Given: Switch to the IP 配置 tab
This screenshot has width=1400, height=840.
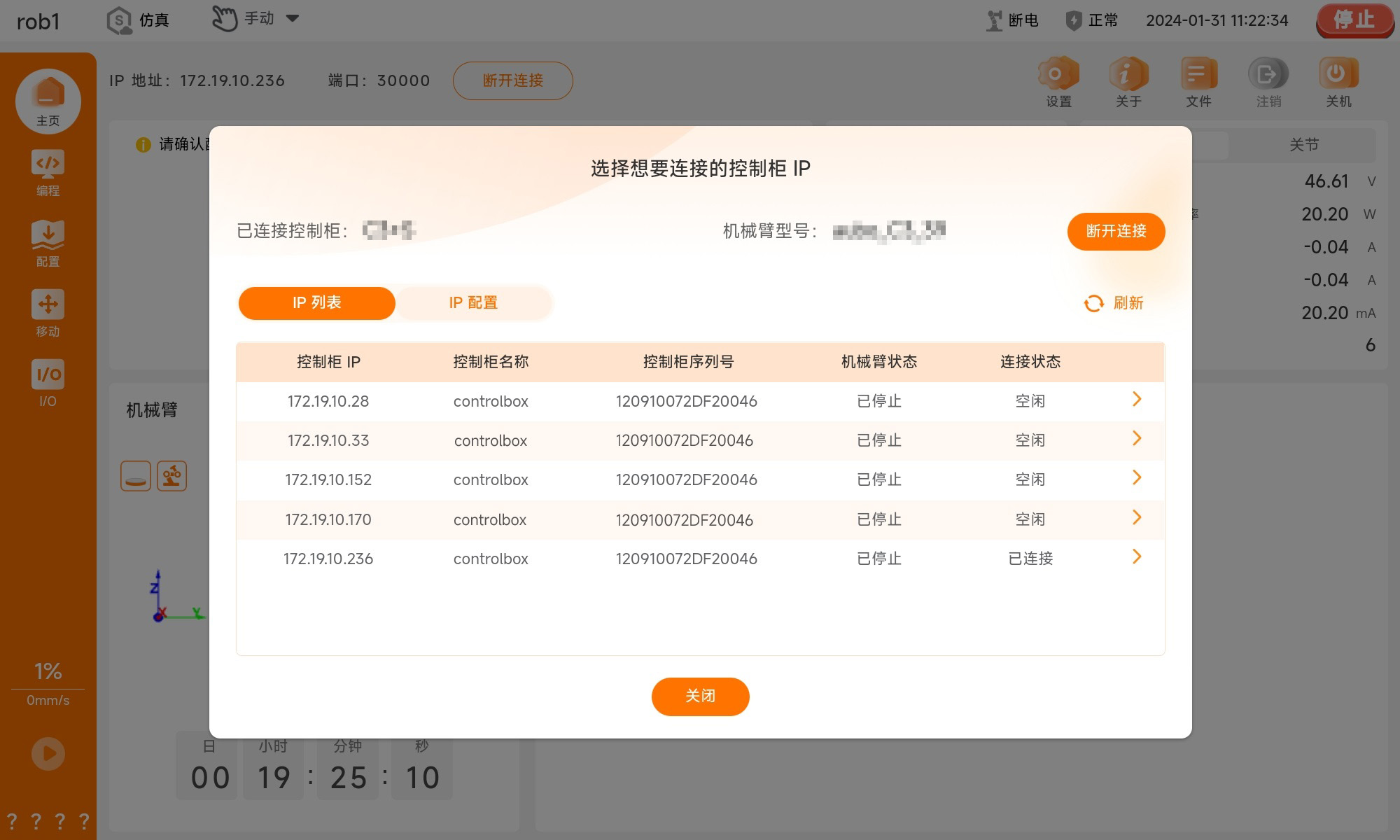Looking at the screenshot, I should 473,303.
